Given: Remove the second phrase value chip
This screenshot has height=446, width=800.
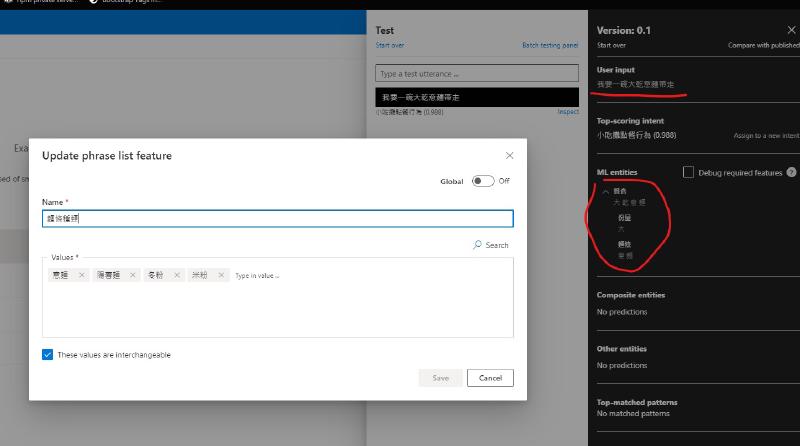Looking at the screenshot, I should click(133, 275).
